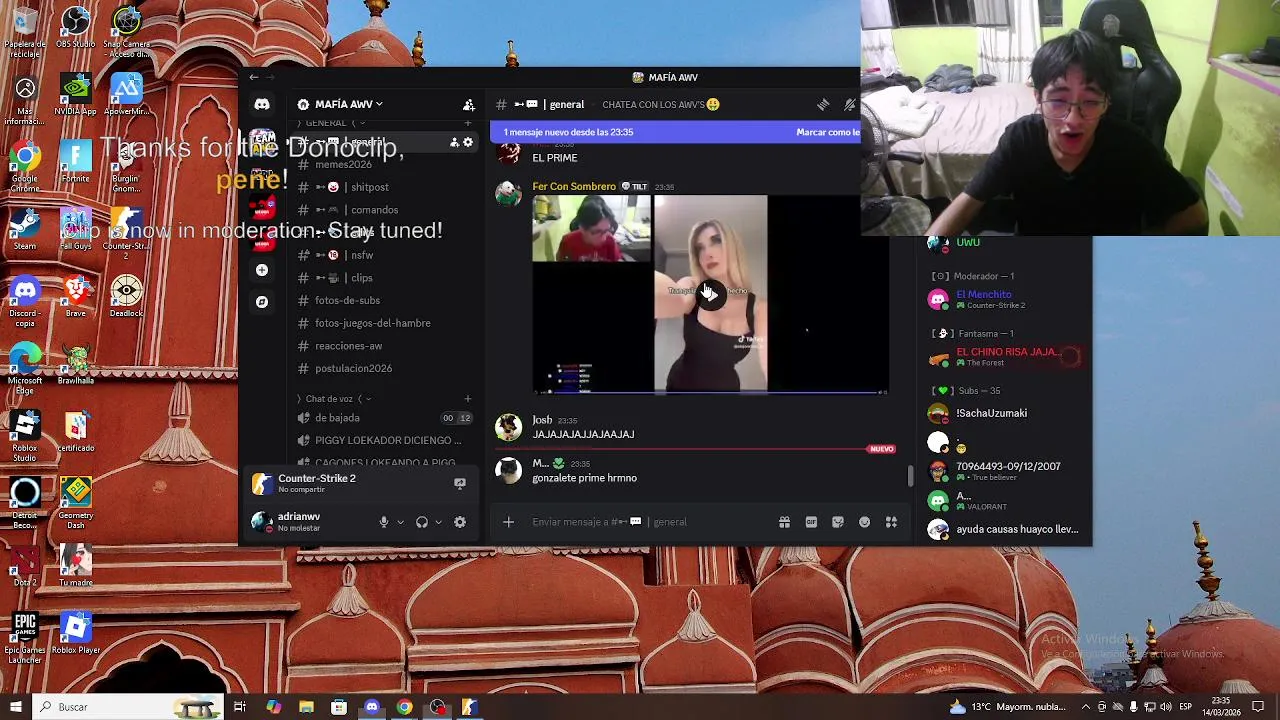Screen dimensions: 1280x720
Task: Open headphone output options chevron
Action: pos(438,522)
